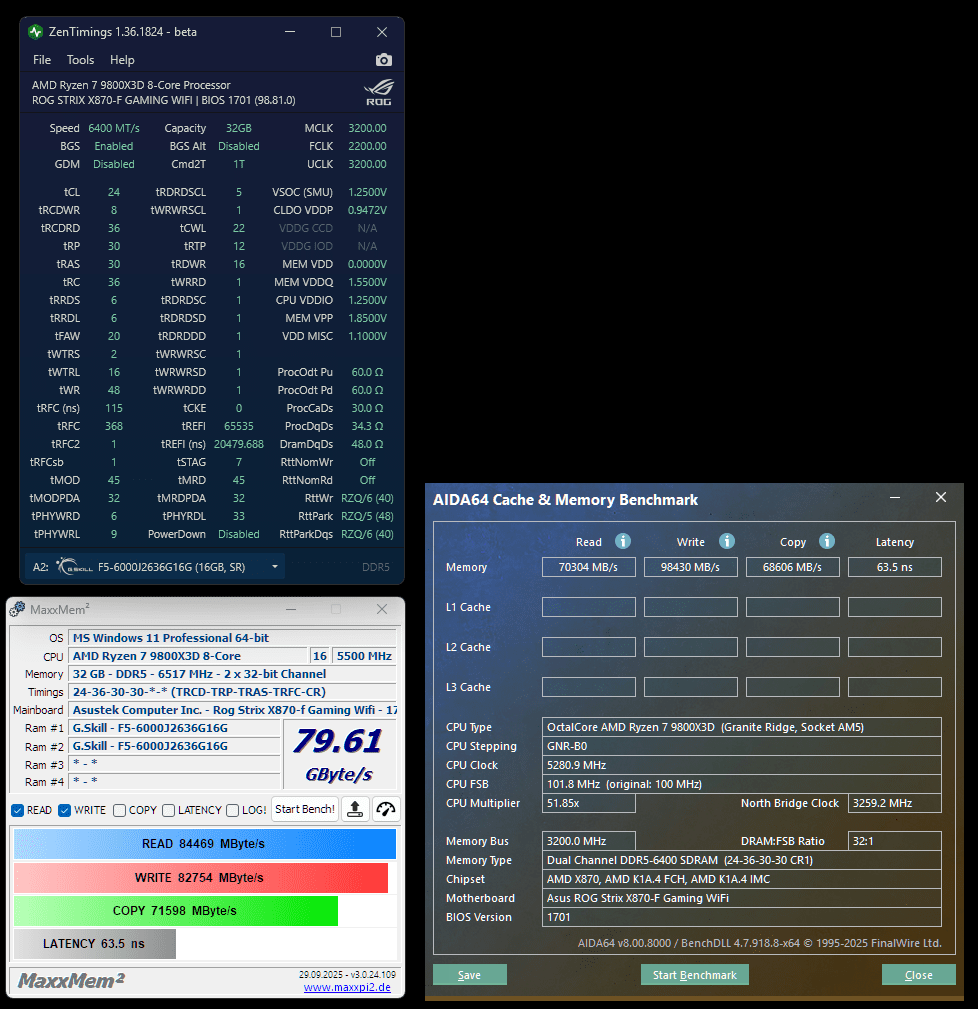Click the MaxxMem gears title icon
978x1009 pixels.
[x=17, y=609]
